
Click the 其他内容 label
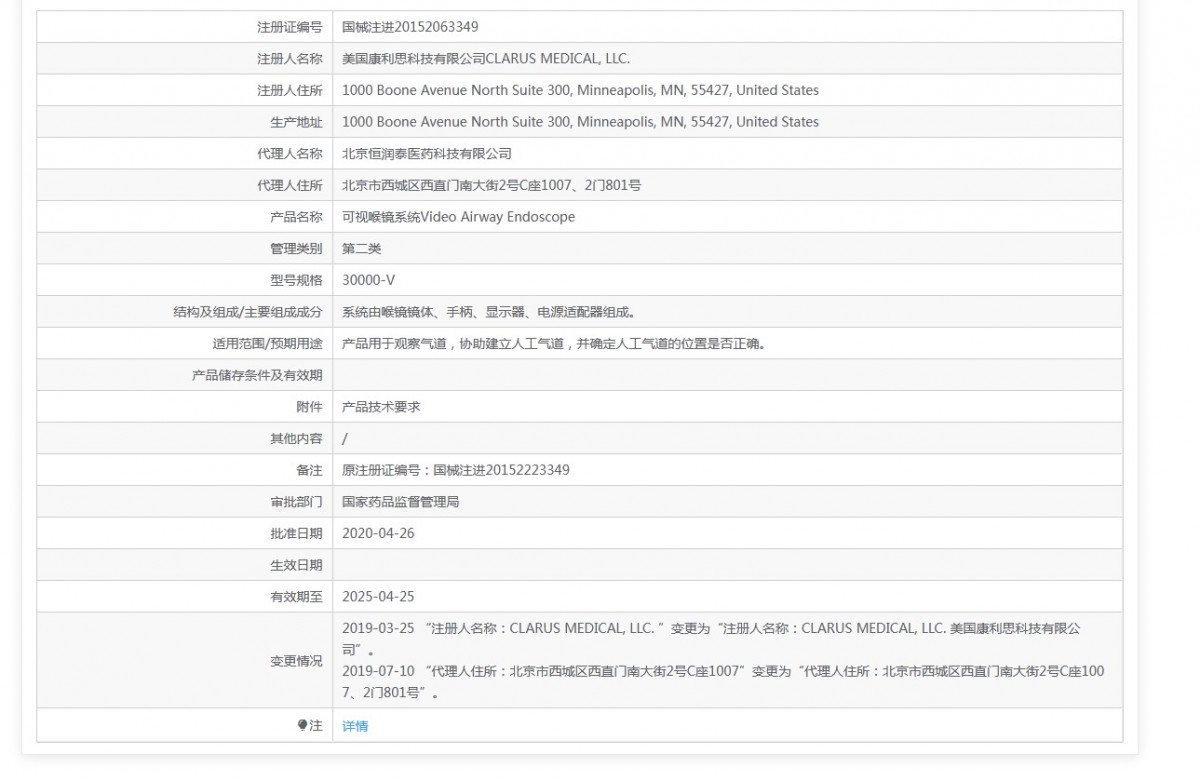[296, 439]
